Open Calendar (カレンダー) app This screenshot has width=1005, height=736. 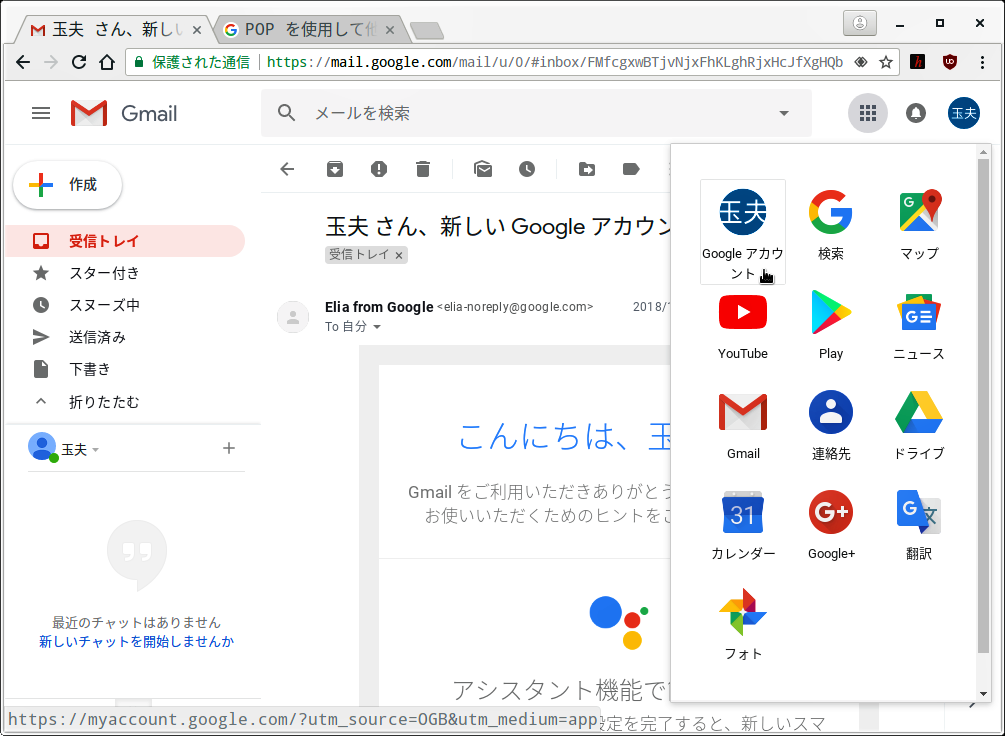pos(742,527)
